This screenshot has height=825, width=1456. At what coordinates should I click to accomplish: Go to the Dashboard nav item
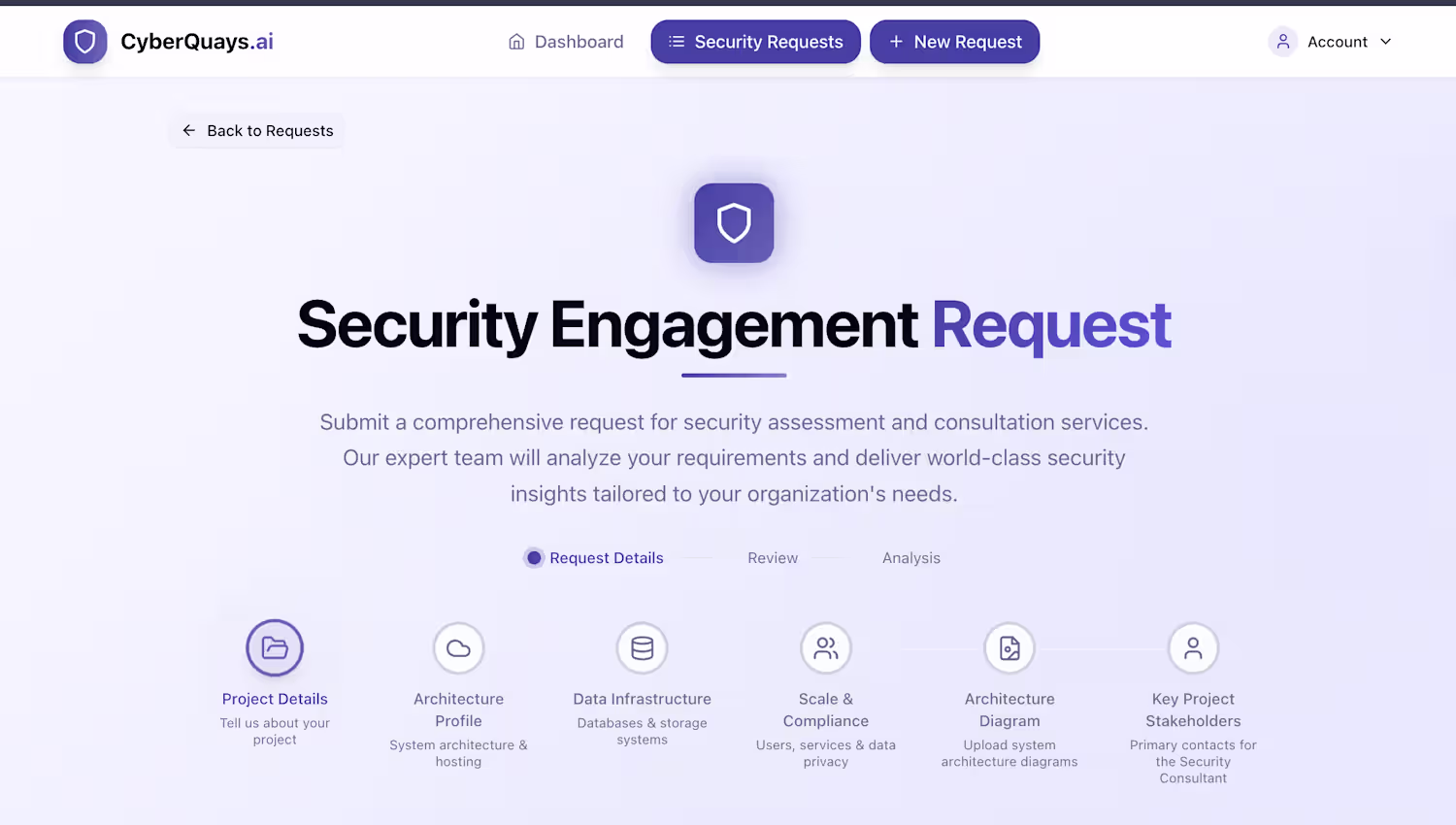tap(566, 42)
